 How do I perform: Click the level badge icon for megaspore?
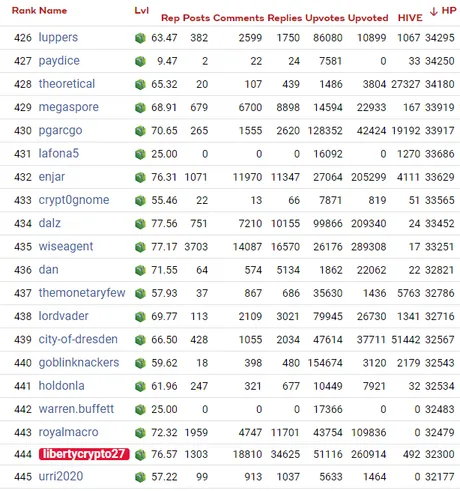coord(140,107)
